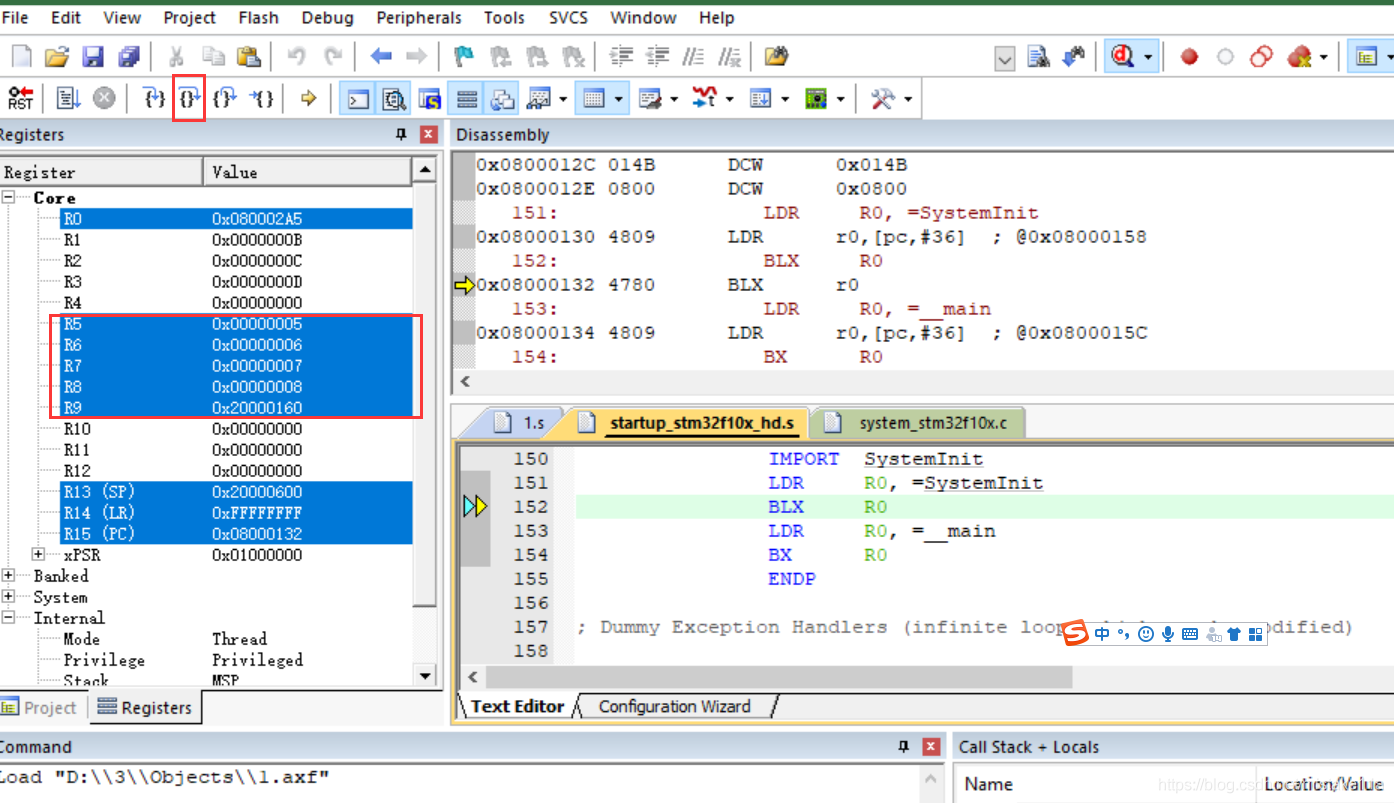This screenshot has width=1394, height=803.
Task: Navigate backwards with the blue left arrow
Action: tap(381, 57)
